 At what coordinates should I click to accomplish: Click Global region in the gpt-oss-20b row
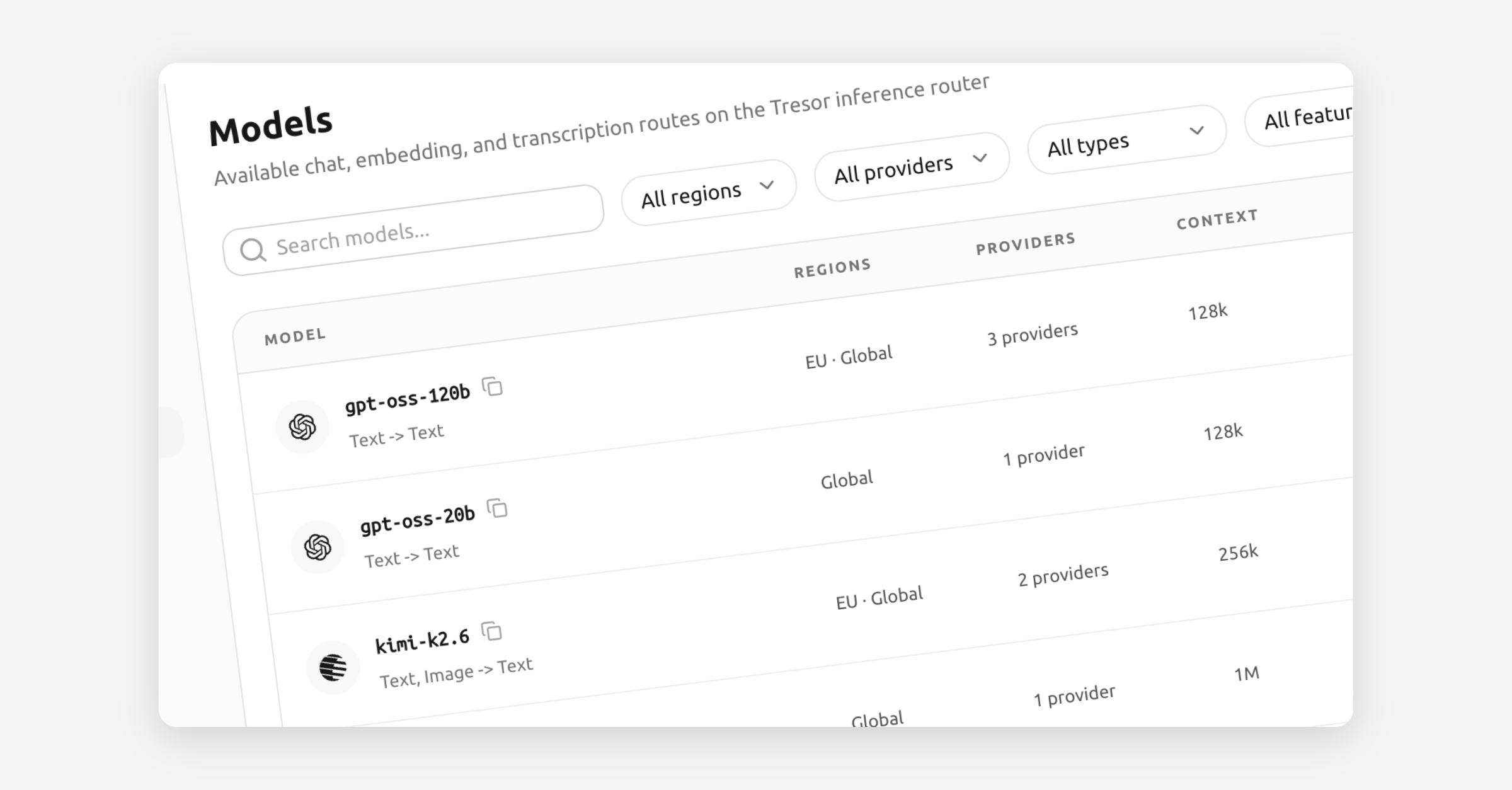click(x=847, y=480)
